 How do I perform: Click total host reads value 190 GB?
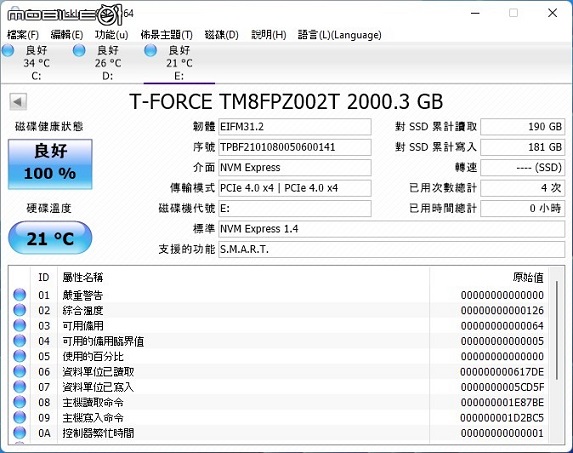pos(523,127)
